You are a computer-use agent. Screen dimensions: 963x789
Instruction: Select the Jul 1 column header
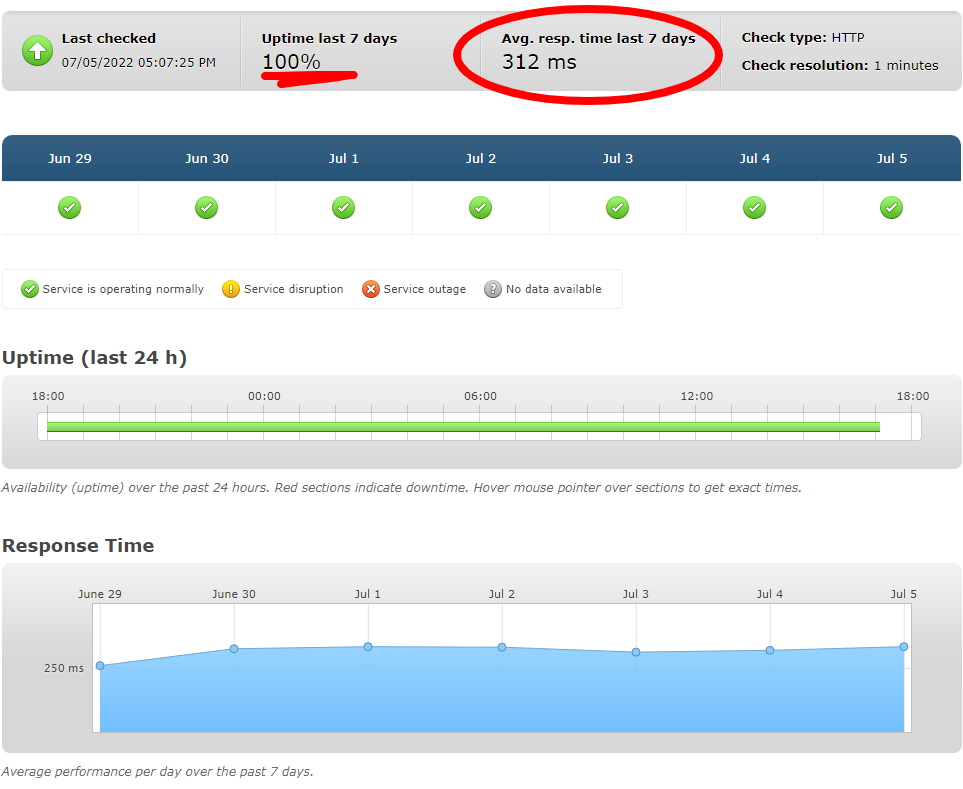tap(343, 158)
